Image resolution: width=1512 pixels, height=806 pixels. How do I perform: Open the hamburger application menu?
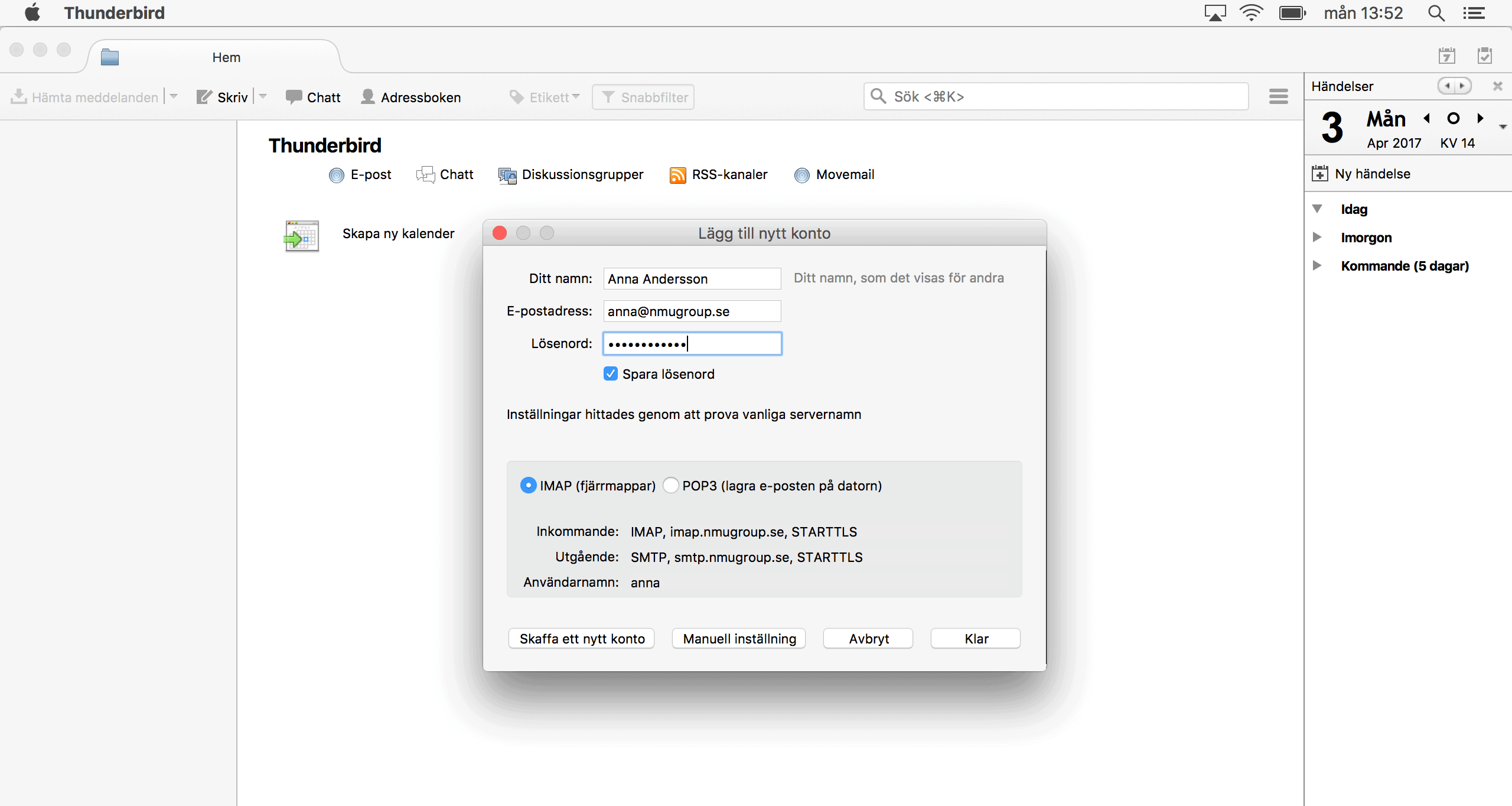[1279, 96]
